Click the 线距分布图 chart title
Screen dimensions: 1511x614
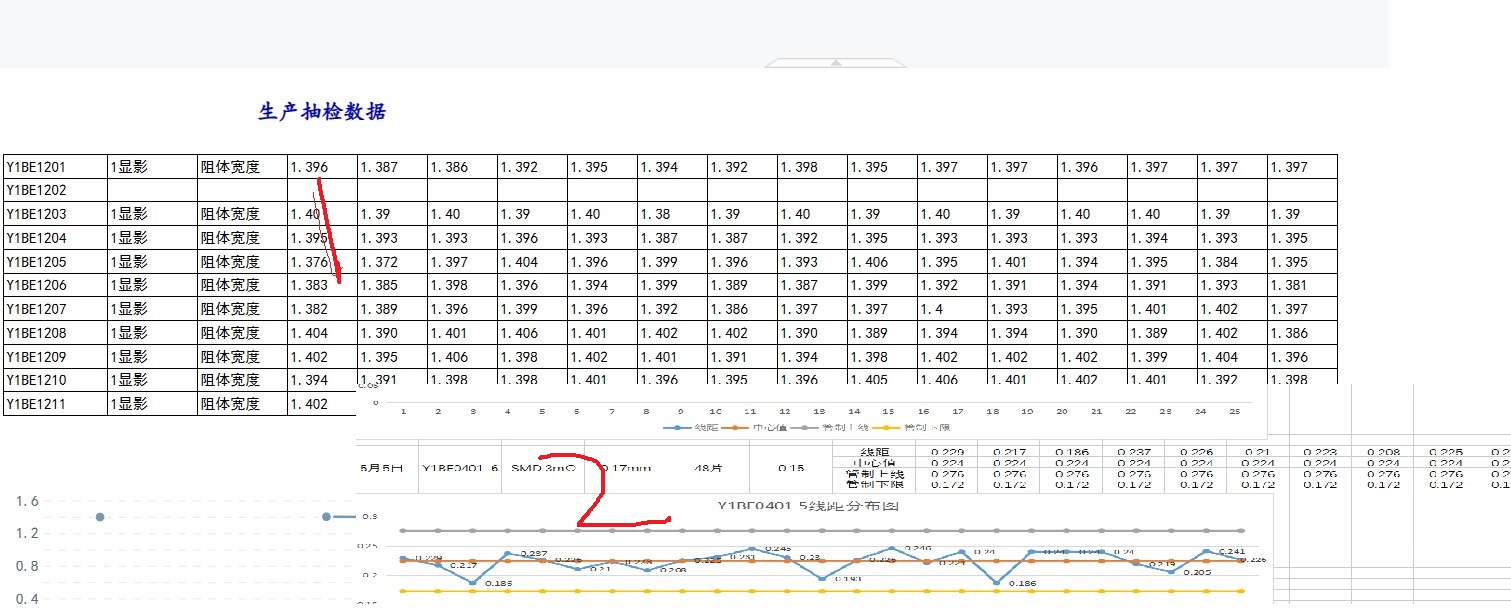807,506
